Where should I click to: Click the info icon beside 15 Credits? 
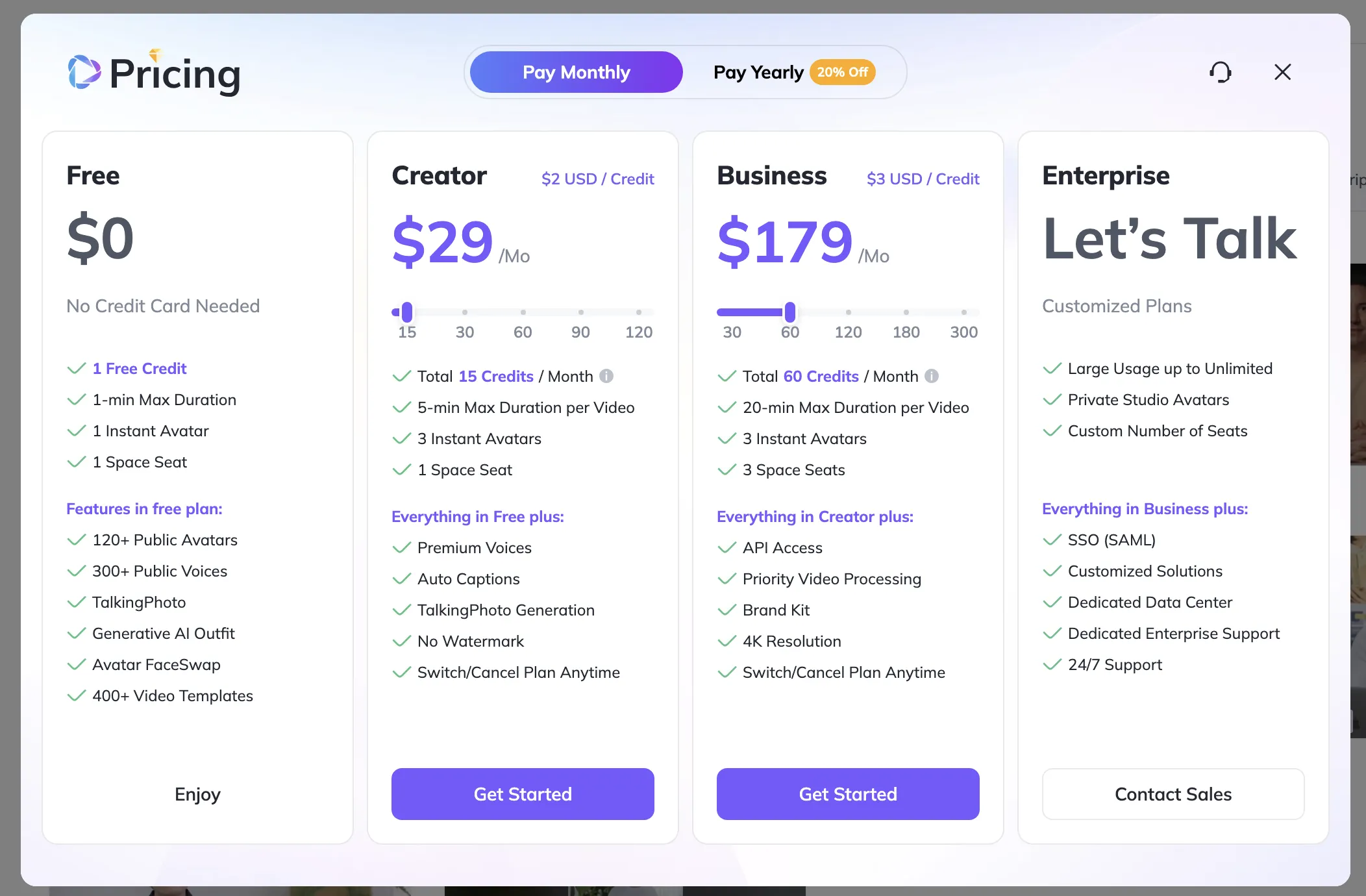coord(606,376)
